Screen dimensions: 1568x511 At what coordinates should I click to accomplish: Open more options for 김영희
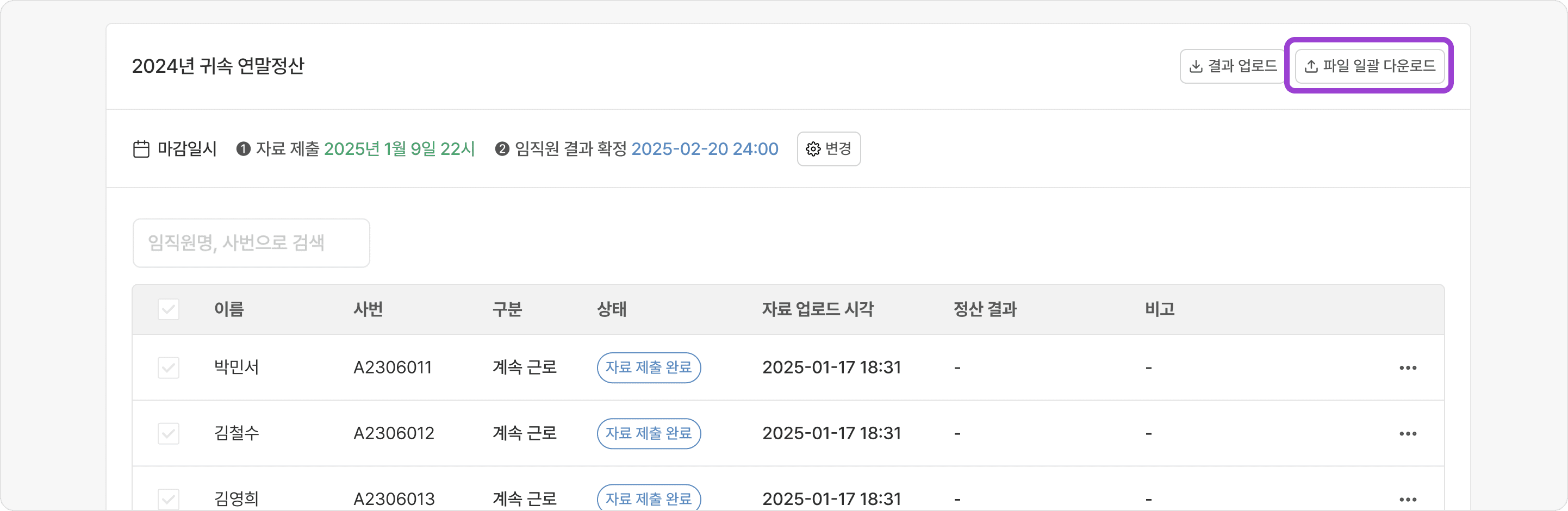coord(1407,500)
